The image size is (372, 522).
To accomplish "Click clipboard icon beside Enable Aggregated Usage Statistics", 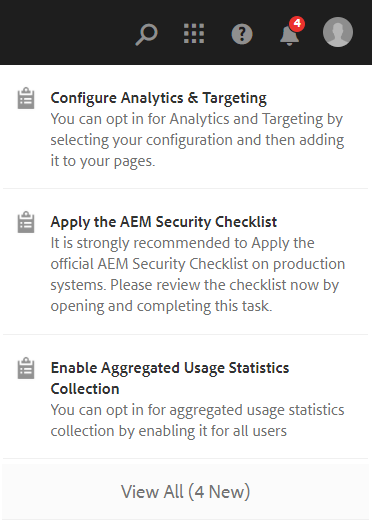I will coord(26,368).
